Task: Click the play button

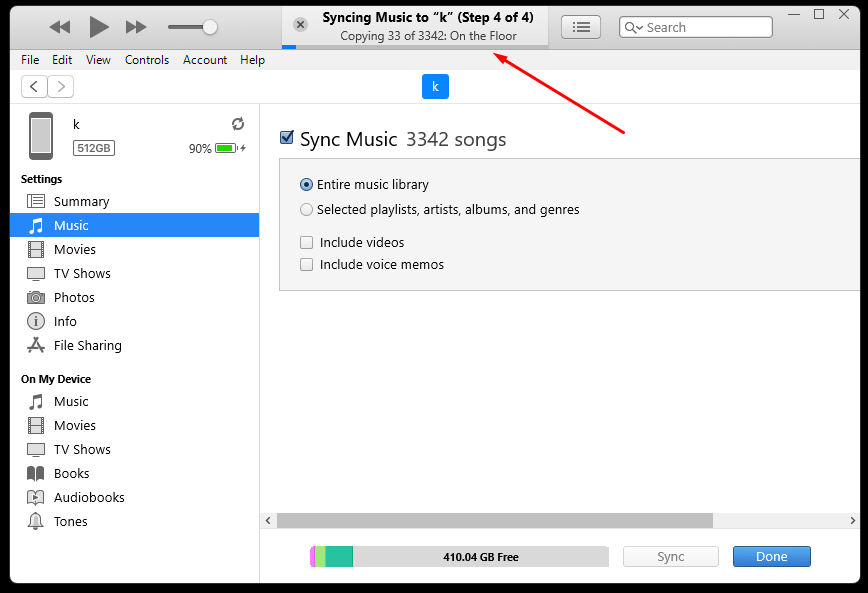Action: [x=99, y=27]
